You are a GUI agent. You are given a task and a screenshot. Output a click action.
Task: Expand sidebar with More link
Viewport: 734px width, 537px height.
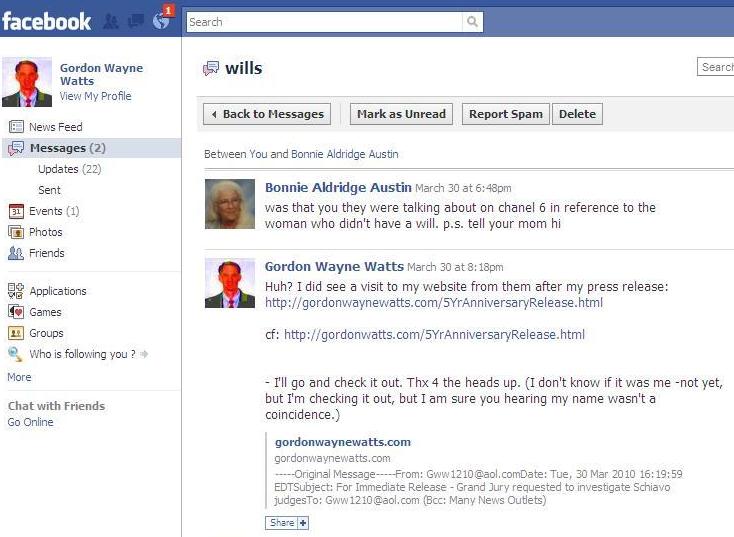pos(19,377)
